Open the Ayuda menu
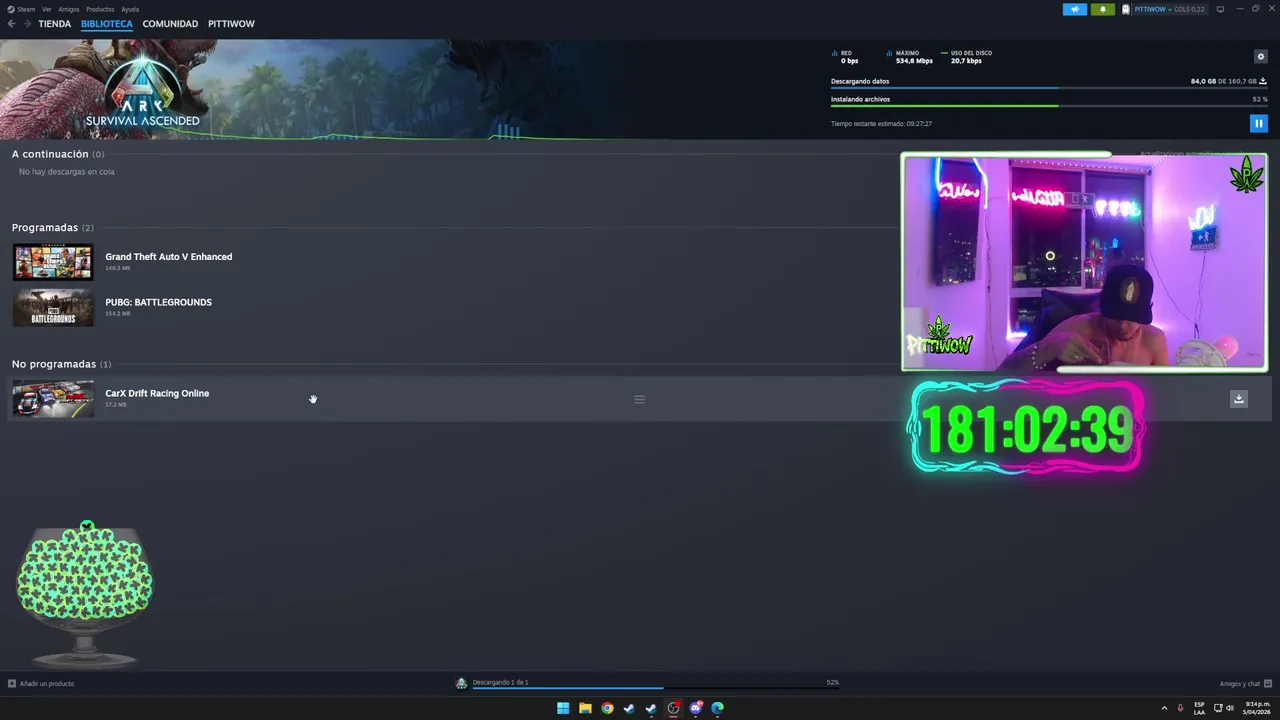Screen dimensions: 1280x720 pos(130,9)
